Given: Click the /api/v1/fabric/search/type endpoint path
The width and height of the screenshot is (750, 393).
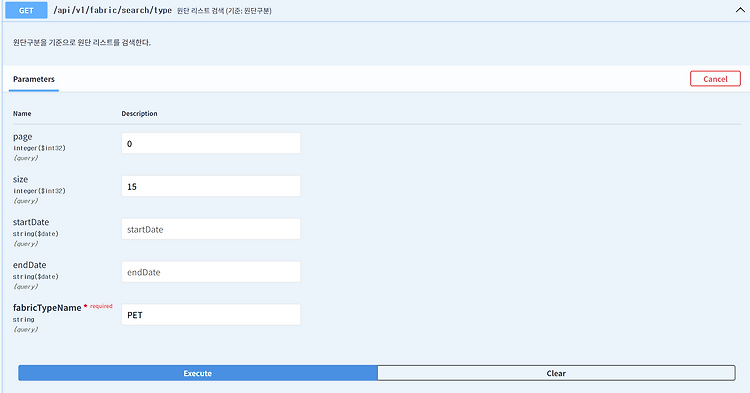Looking at the screenshot, I should coord(112,10).
